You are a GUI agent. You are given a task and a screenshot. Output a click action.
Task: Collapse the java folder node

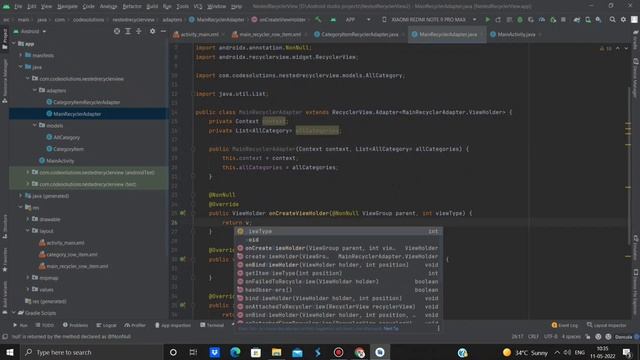pos(21,67)
